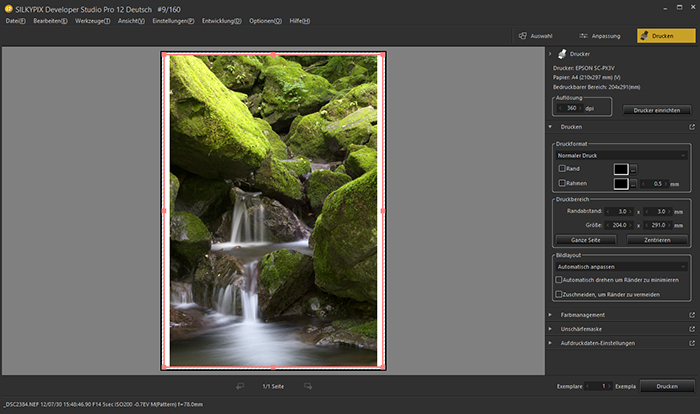
Task: Enable the Rand checkbox
Action: (561, 169)
